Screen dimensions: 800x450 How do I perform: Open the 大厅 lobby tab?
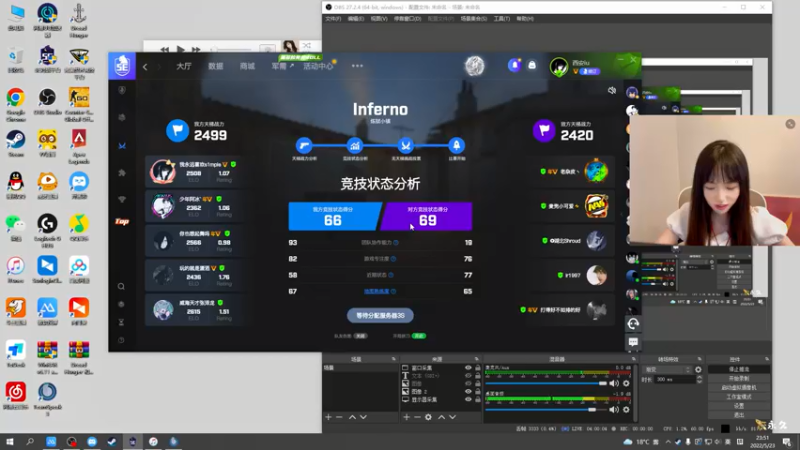[184, 66]
